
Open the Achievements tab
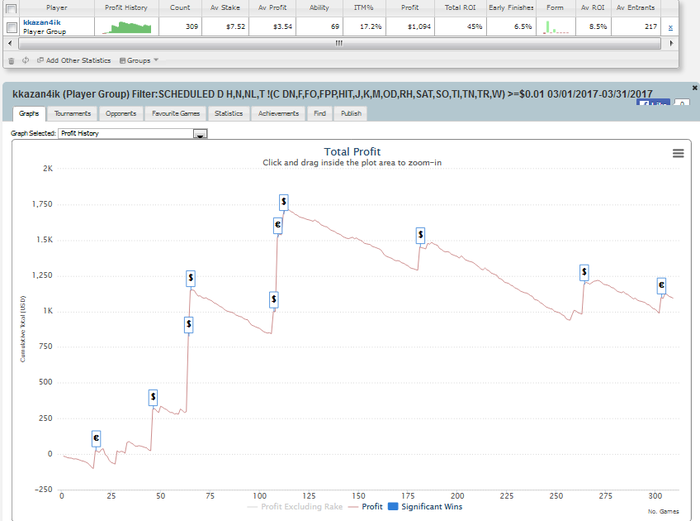[x=279, y=113]
